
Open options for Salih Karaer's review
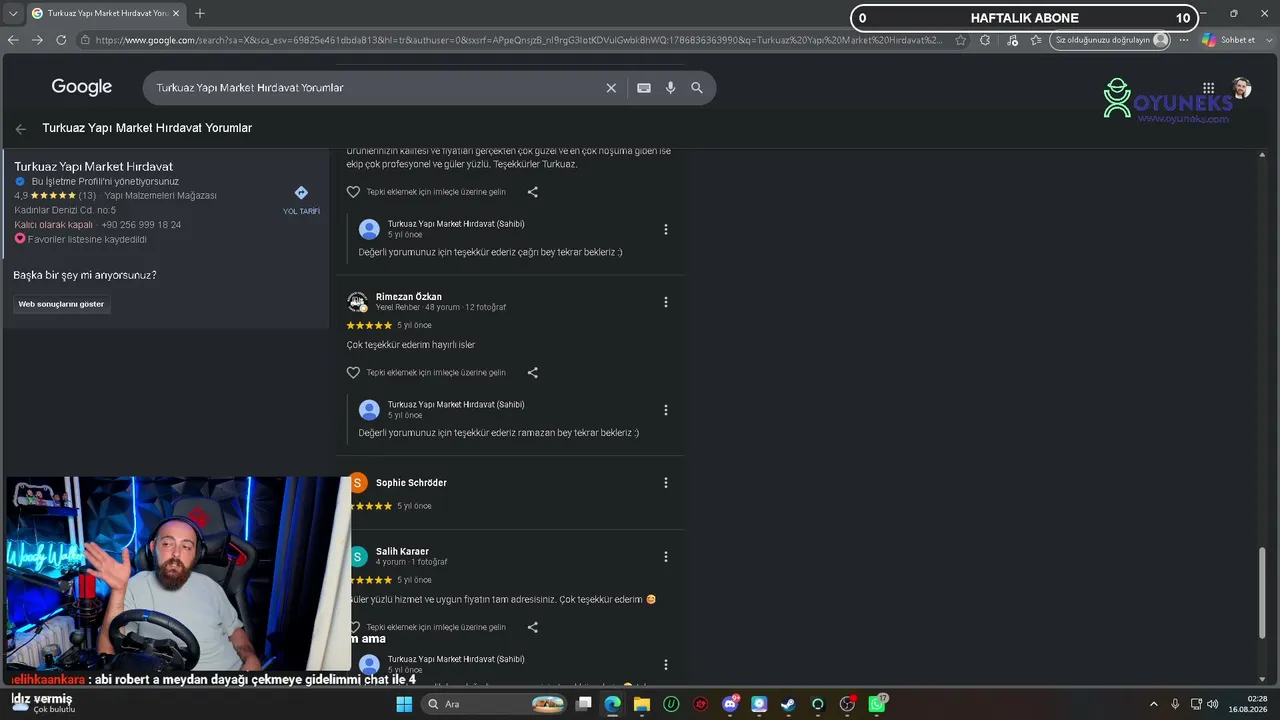coord(666,557)
